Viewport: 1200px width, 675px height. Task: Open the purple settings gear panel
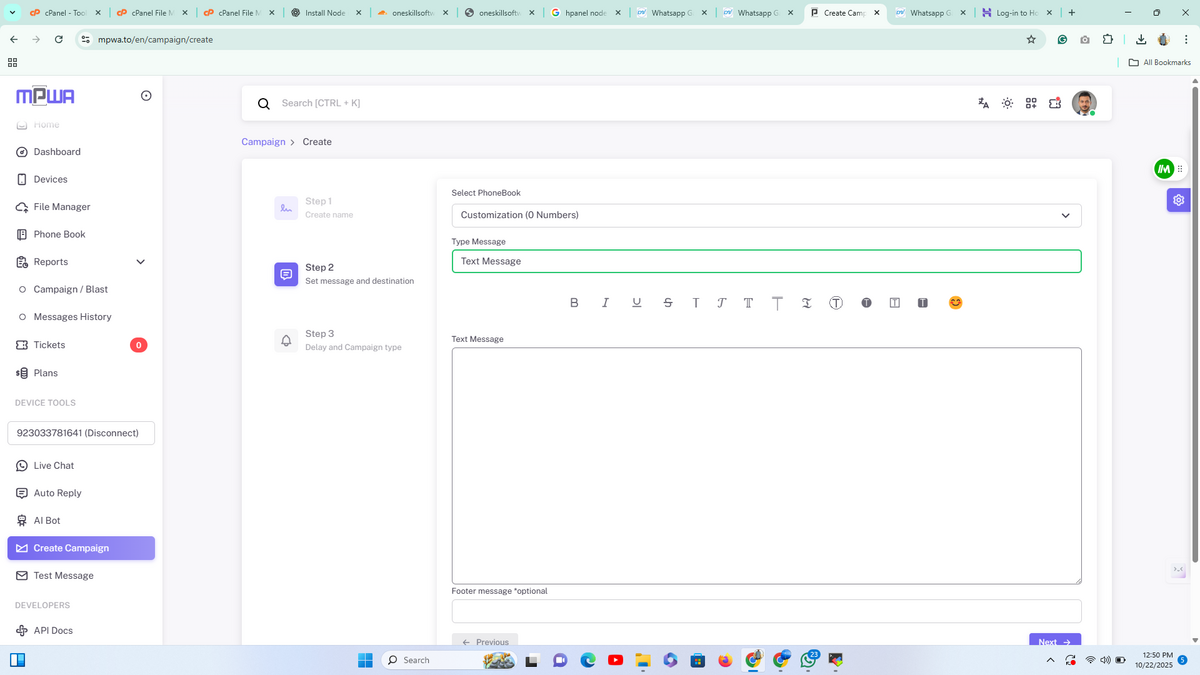tap(1179, 200)
